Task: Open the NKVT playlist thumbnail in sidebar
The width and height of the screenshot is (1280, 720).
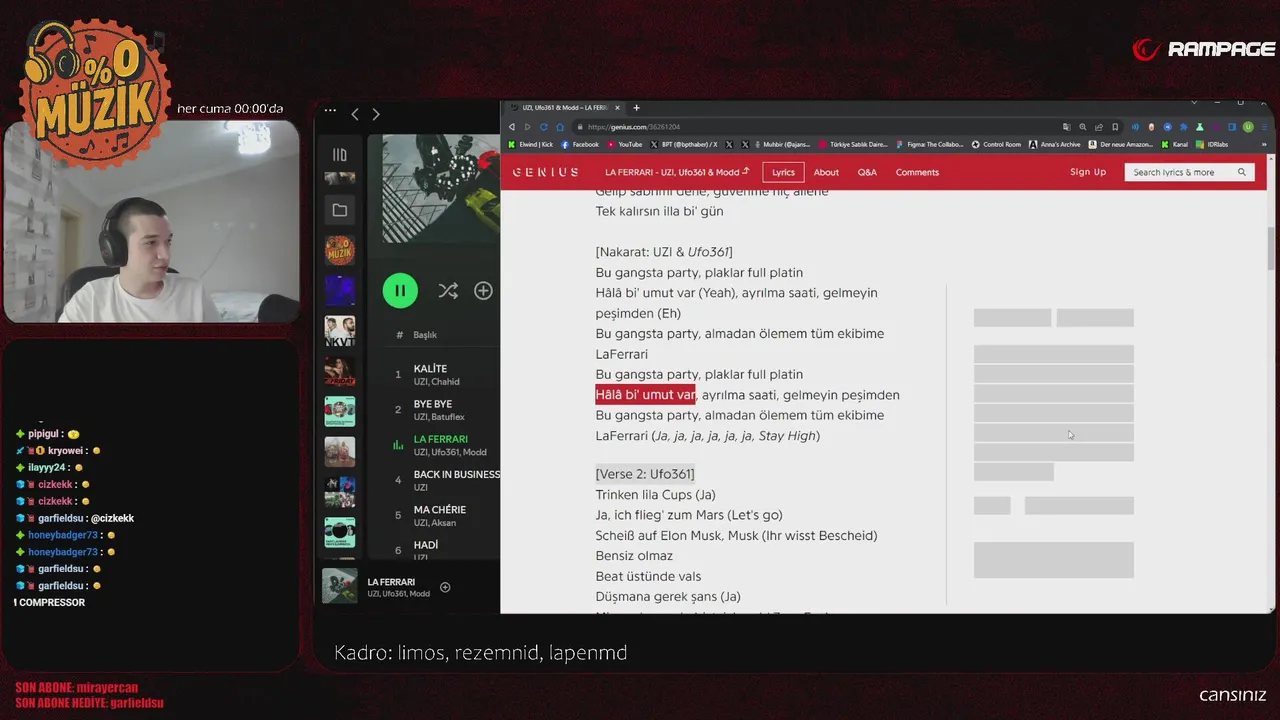Action: [x=340, y=331]
